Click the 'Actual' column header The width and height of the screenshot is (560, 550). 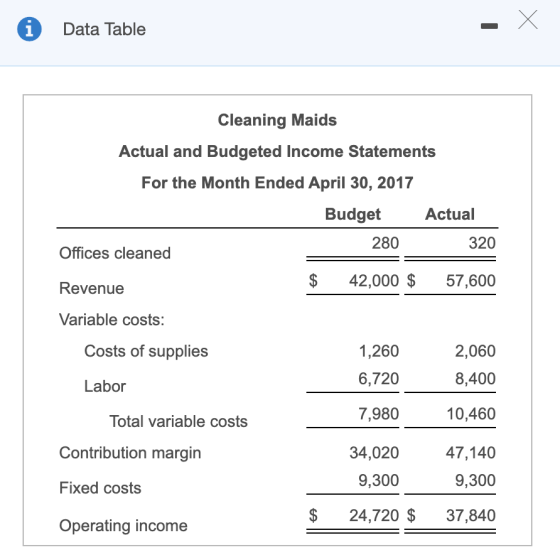(x=450, y=214)
